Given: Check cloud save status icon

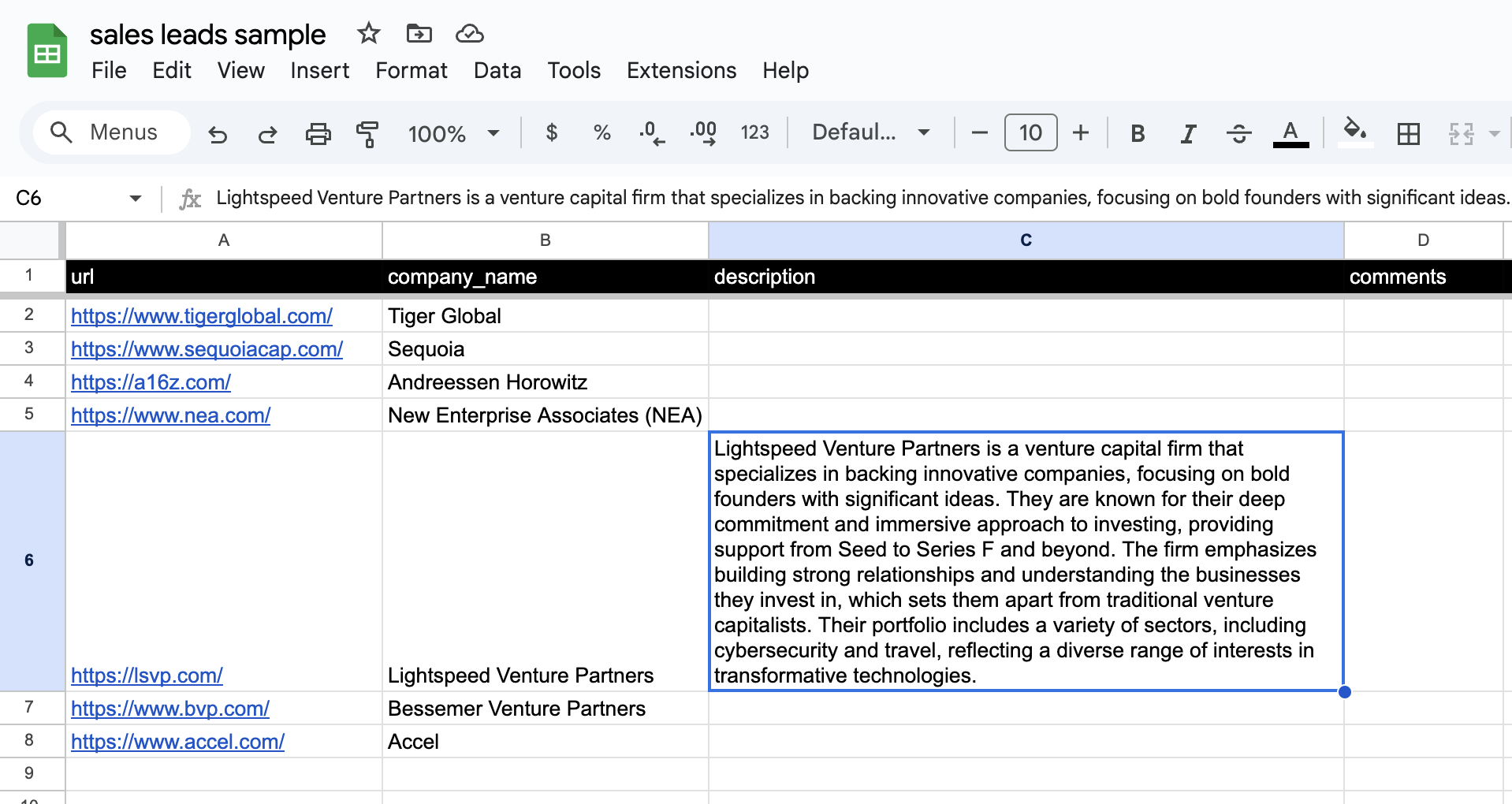Looking at the screenshot, I should 470,34.
